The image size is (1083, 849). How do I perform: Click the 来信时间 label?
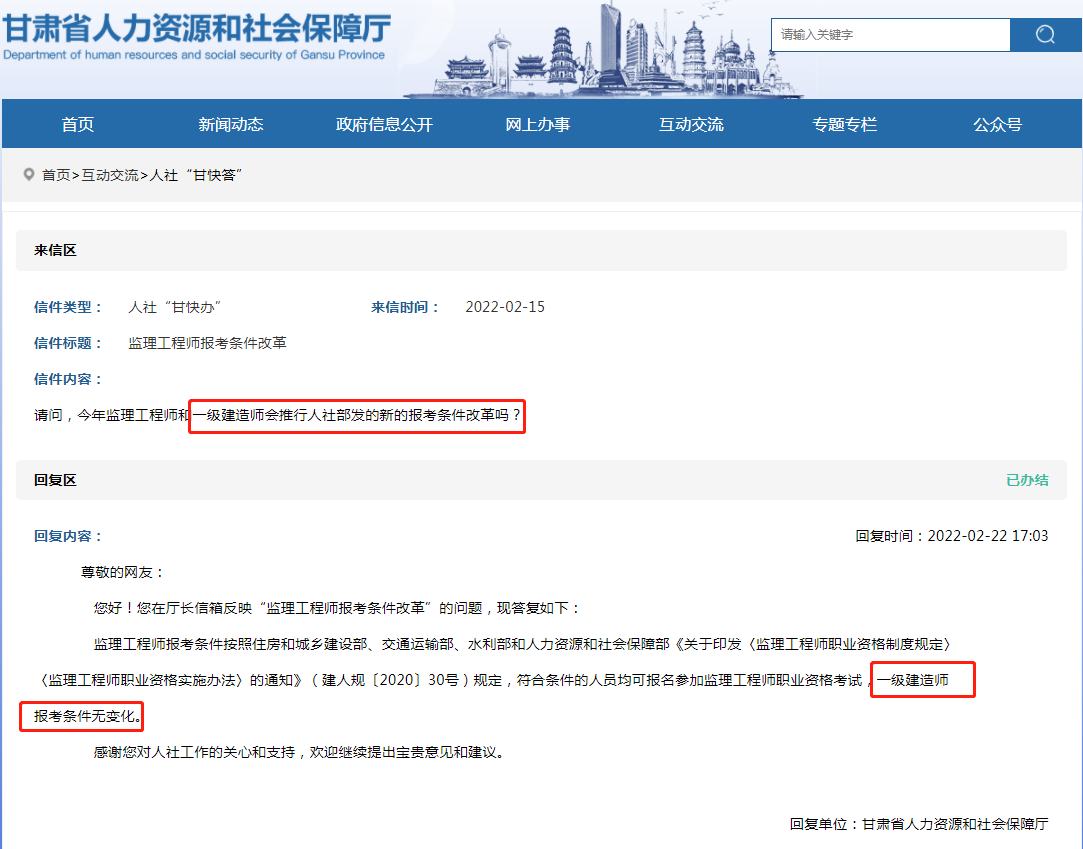[x=405, y=307]
